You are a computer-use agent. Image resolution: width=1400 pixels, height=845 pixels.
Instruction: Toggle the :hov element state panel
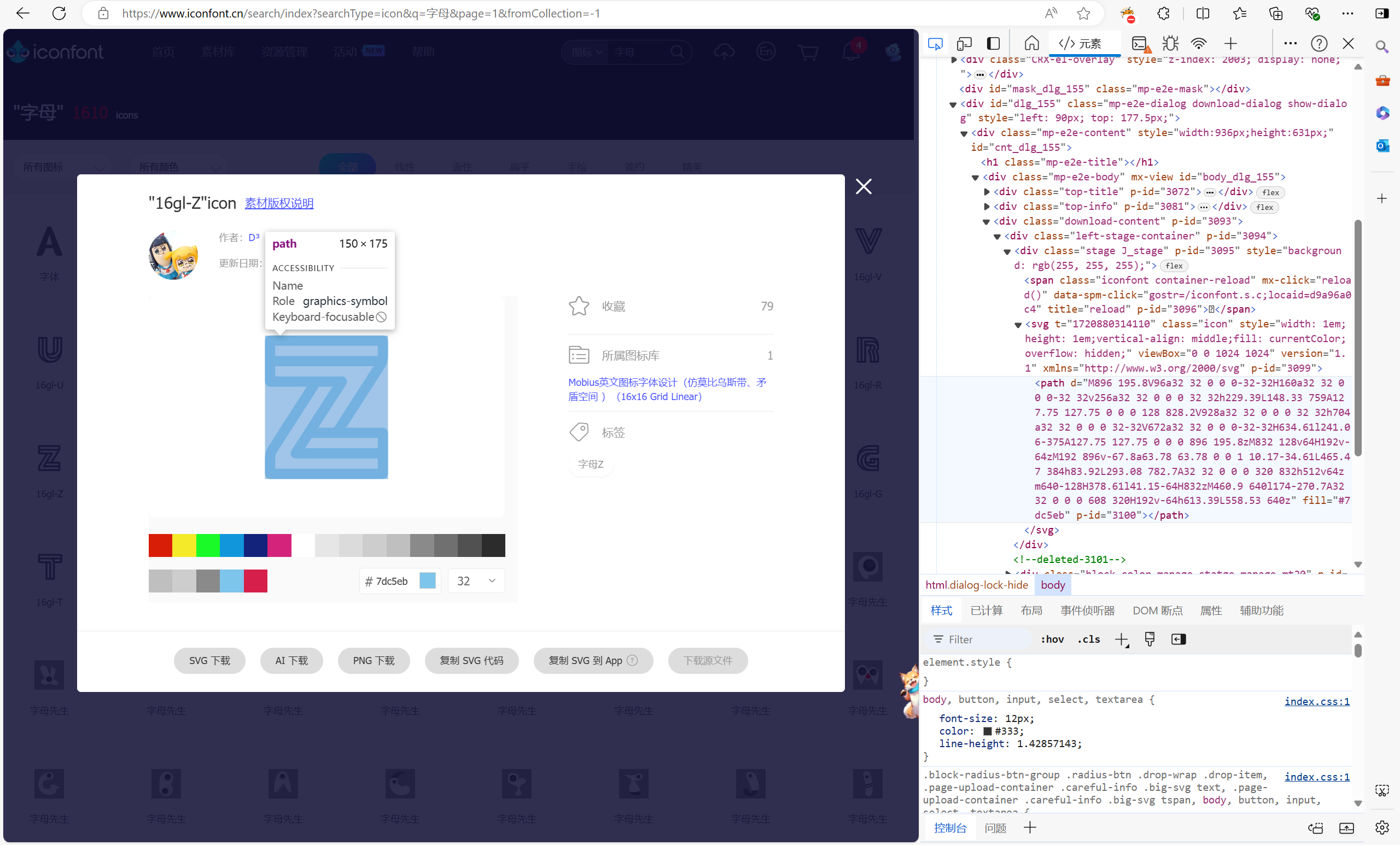pyautogui.click(x=1052, y=639)
